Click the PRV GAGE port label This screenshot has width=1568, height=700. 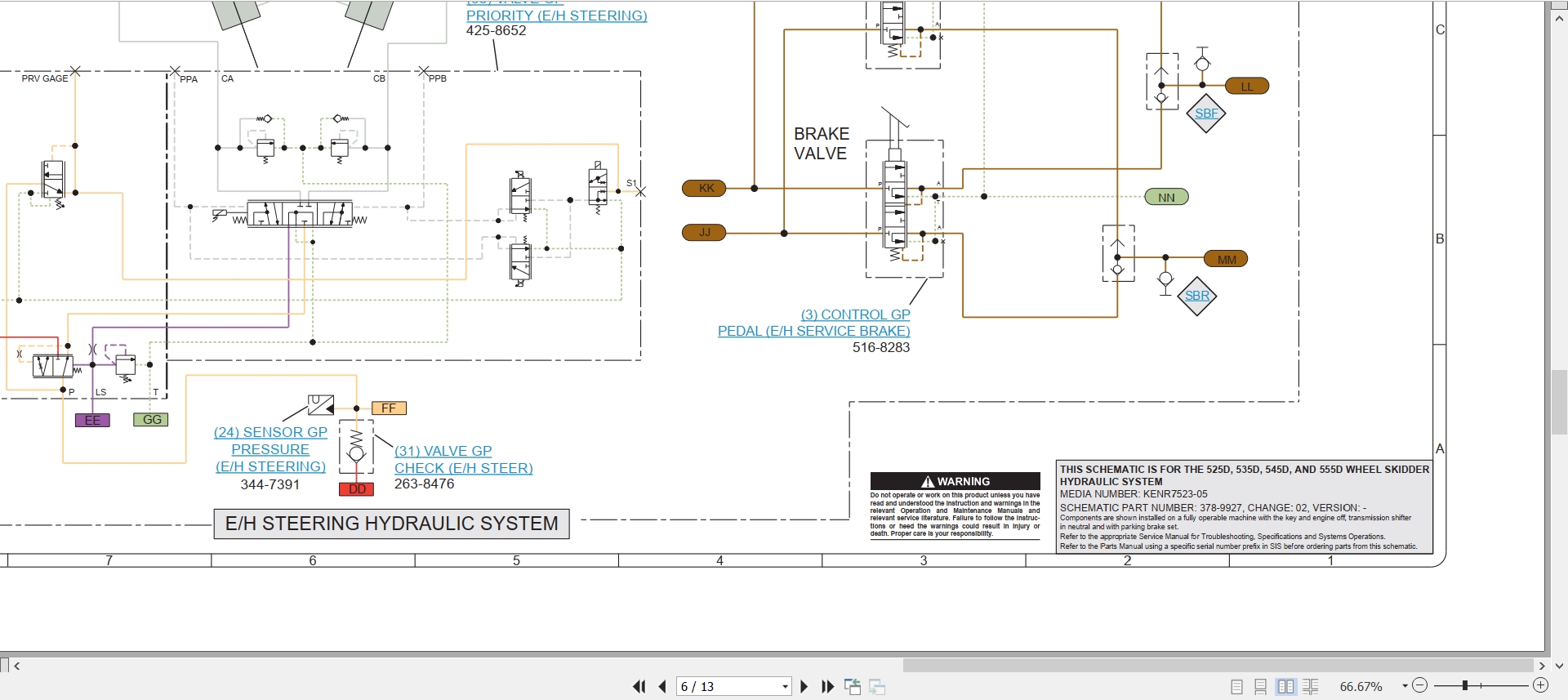pyautogui.click(x=45, y=78)
